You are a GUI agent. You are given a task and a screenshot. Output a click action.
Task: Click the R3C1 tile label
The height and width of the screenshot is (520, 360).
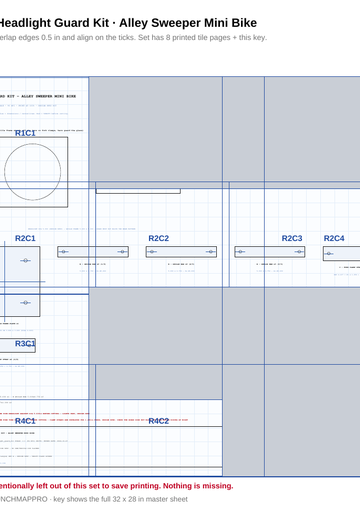click(x=25, y=344)
